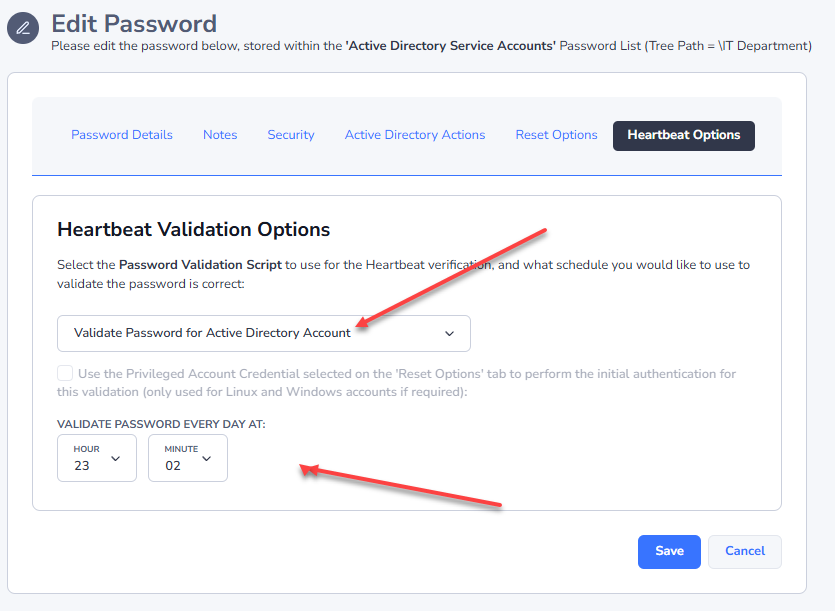Click the pencil edit icon beside the title
Image resolution: width=835 pixels, height=611 pixels.
pos(23,27)
